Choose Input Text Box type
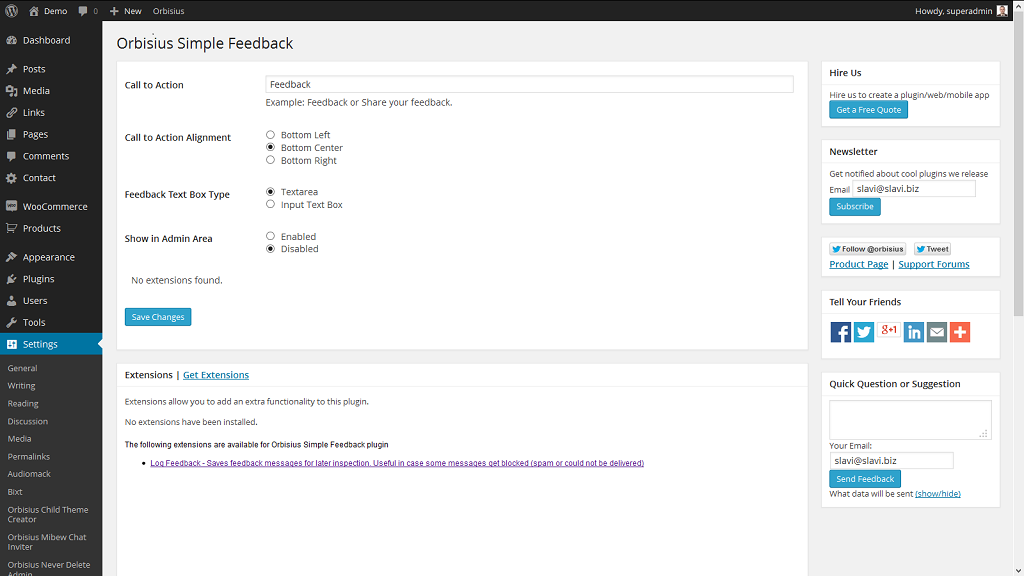 tap(270, 204)
